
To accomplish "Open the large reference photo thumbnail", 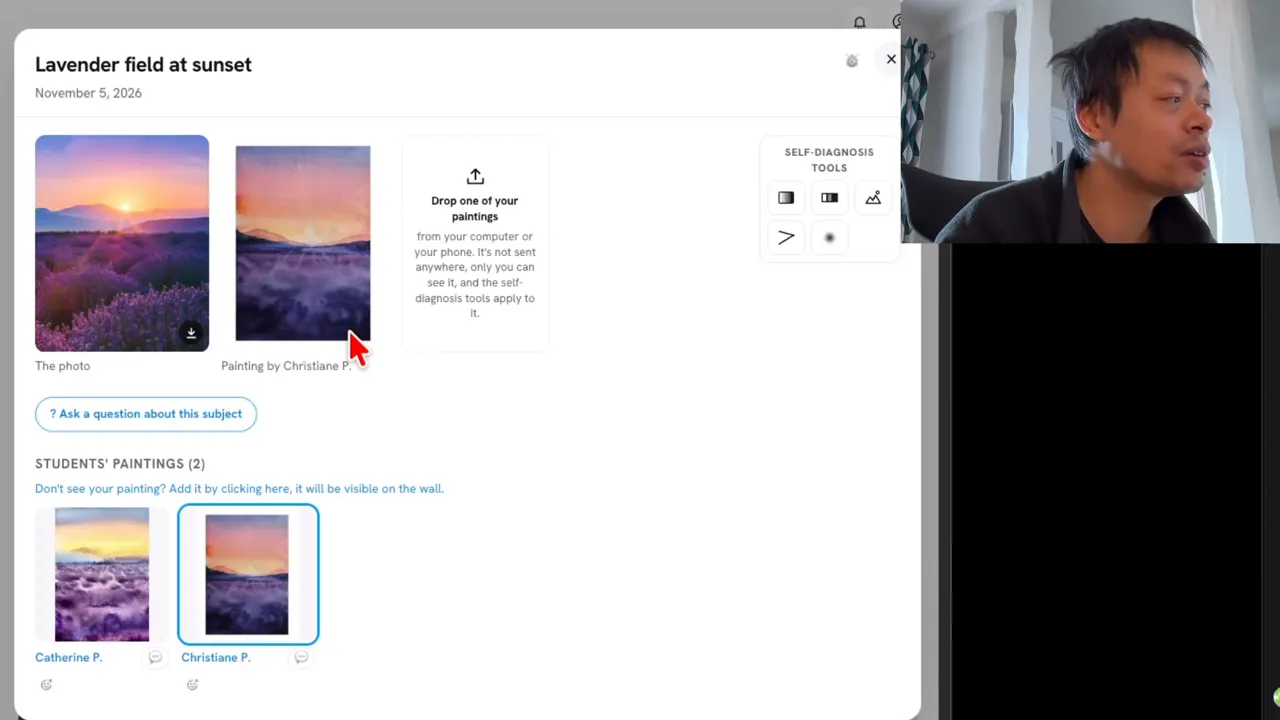I will (122, 243).
